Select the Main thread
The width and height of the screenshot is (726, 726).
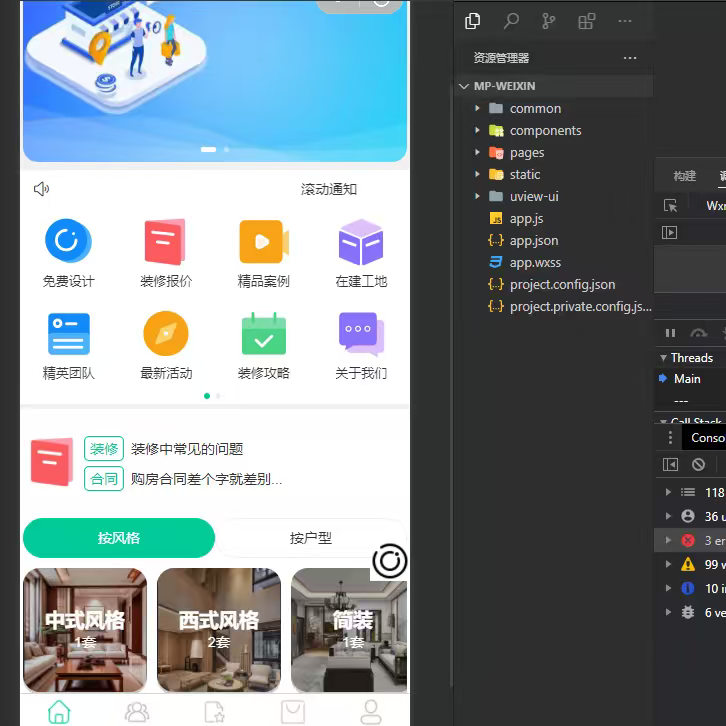click(687, 379)
